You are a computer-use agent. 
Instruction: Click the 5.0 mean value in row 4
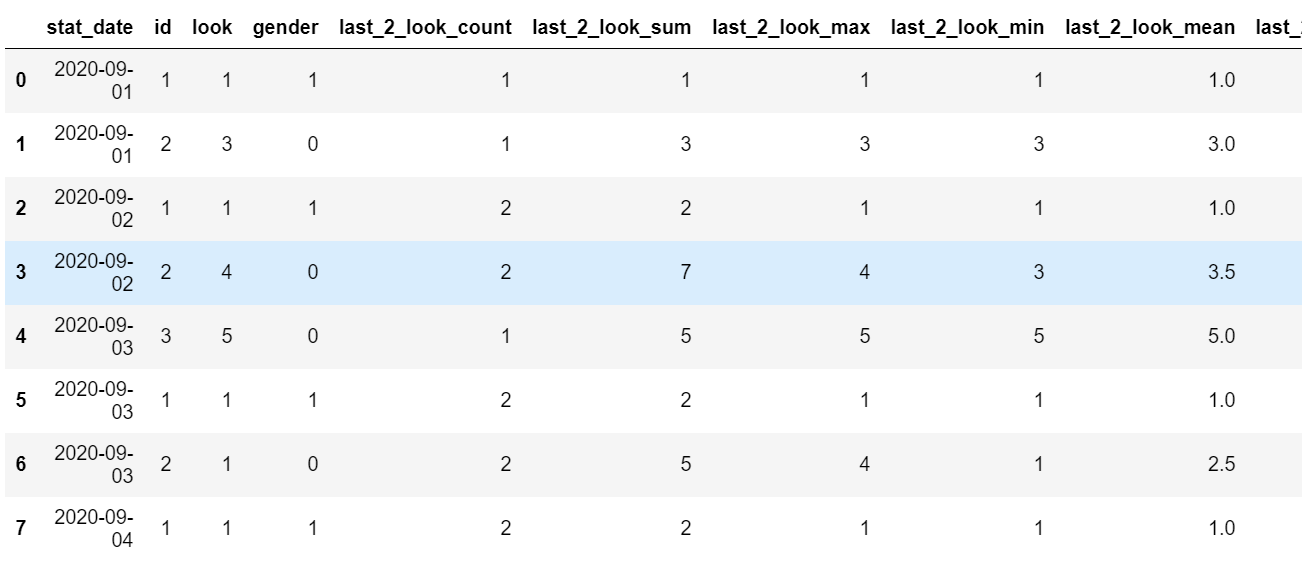coord(1222,336)
